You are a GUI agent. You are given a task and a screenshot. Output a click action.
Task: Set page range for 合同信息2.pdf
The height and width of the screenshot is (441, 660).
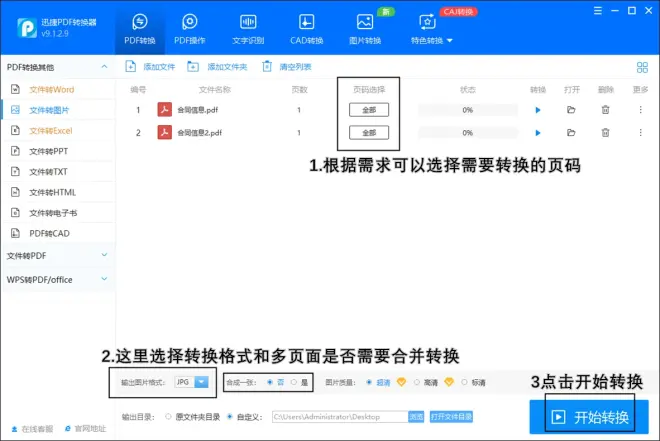(369, 133)
